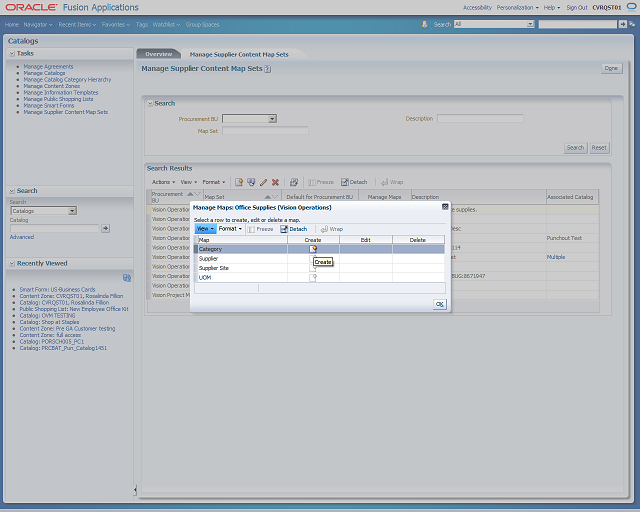Open the global search category dropdown
Screen dimensions: 640x512
(530, 24)
